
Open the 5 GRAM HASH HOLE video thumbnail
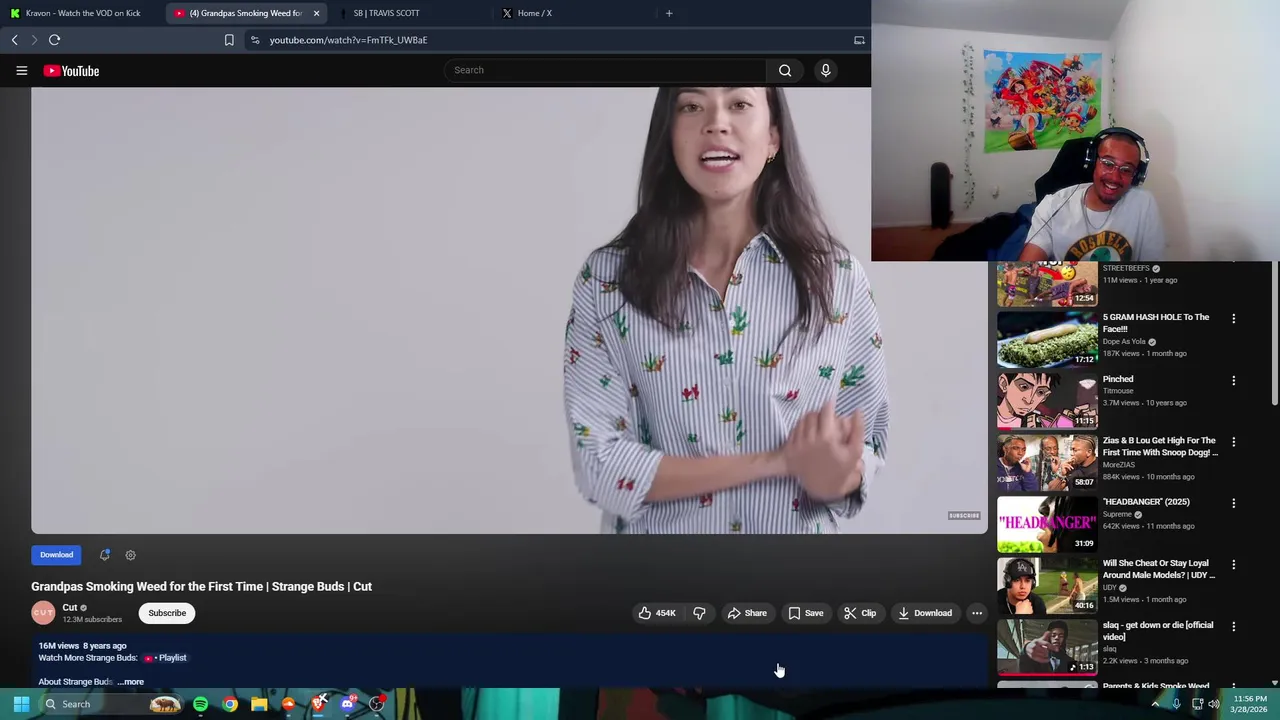coord(1047,338)
